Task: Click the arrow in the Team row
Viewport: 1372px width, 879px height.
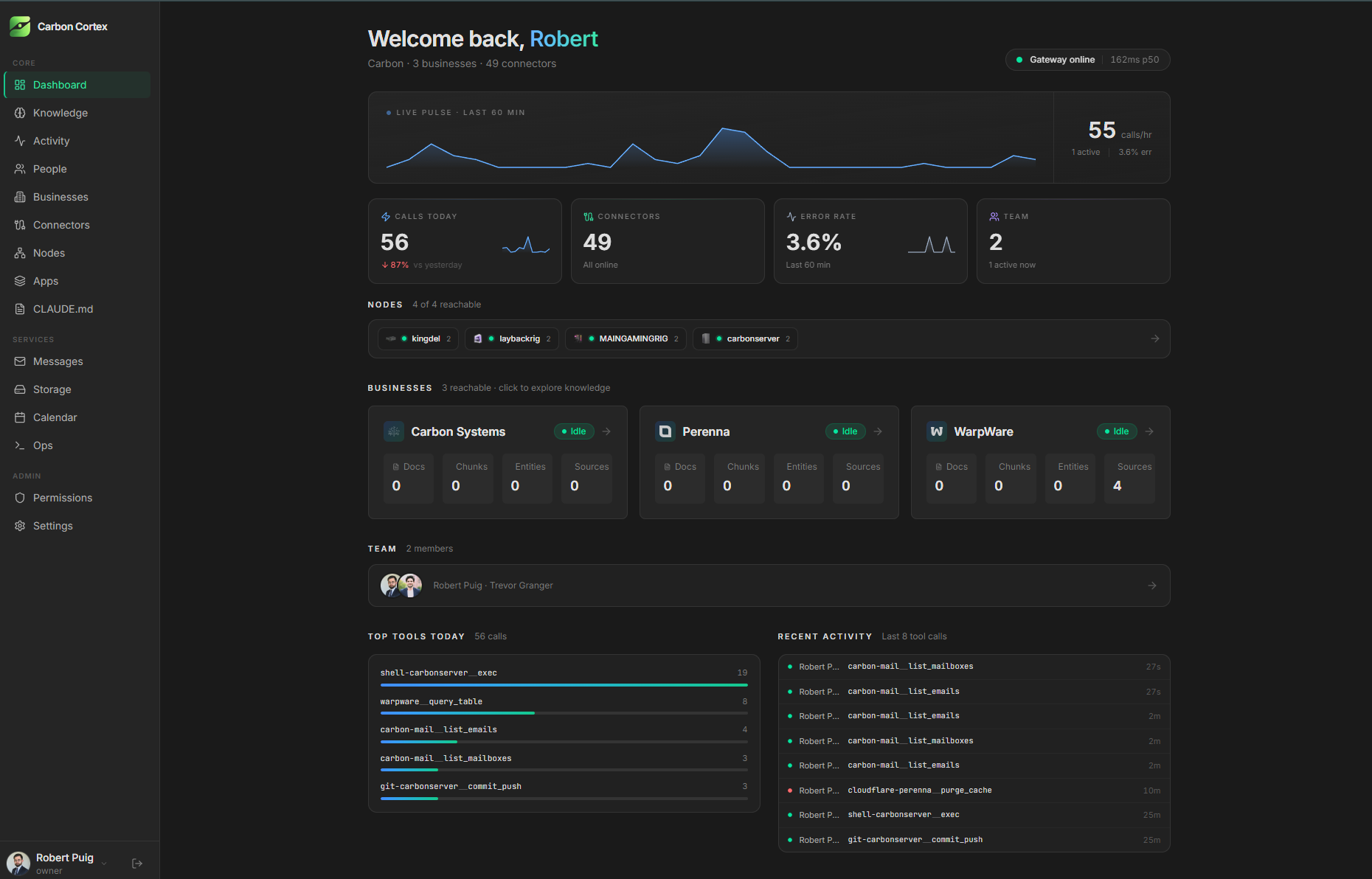Action: point(1152,586)
